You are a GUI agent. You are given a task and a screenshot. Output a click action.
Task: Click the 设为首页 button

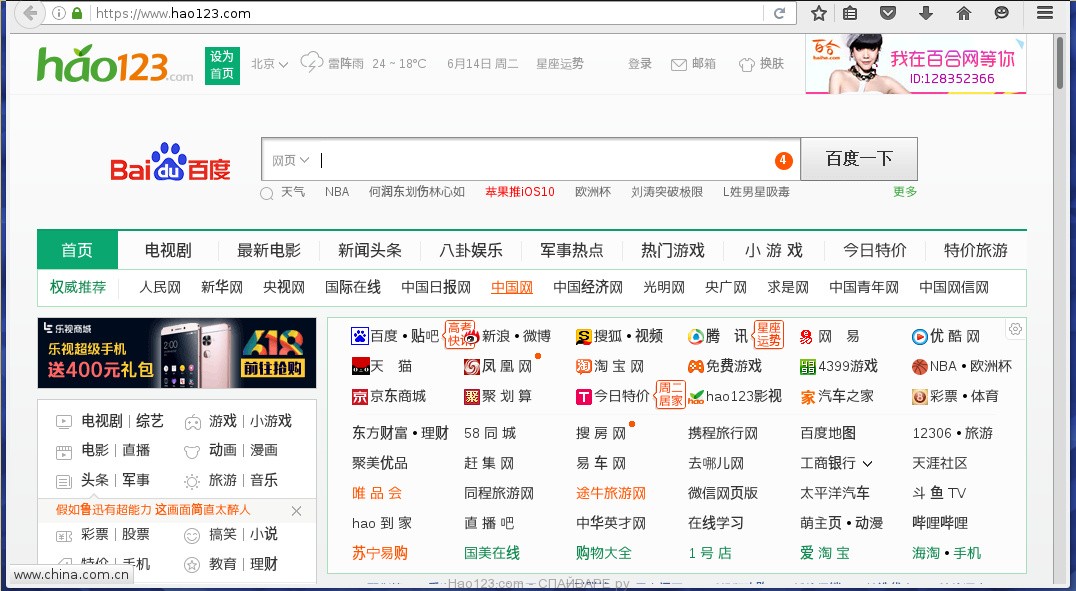[222, 65]
